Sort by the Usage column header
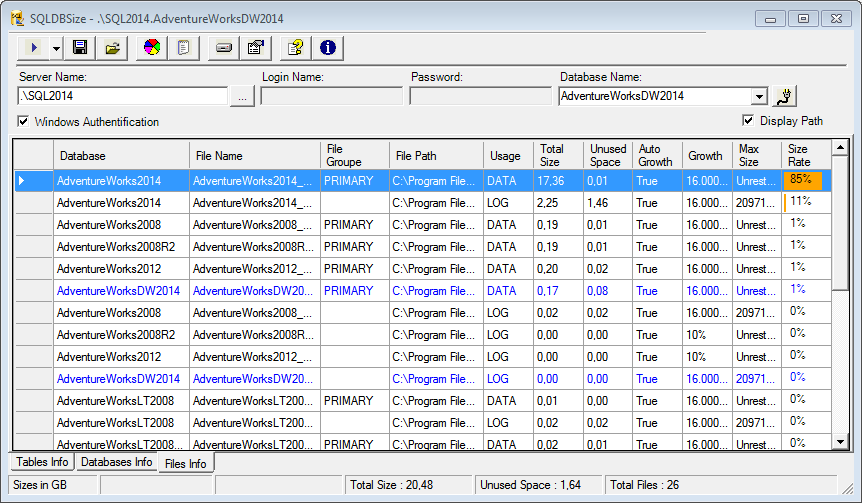 coord(509,155)
